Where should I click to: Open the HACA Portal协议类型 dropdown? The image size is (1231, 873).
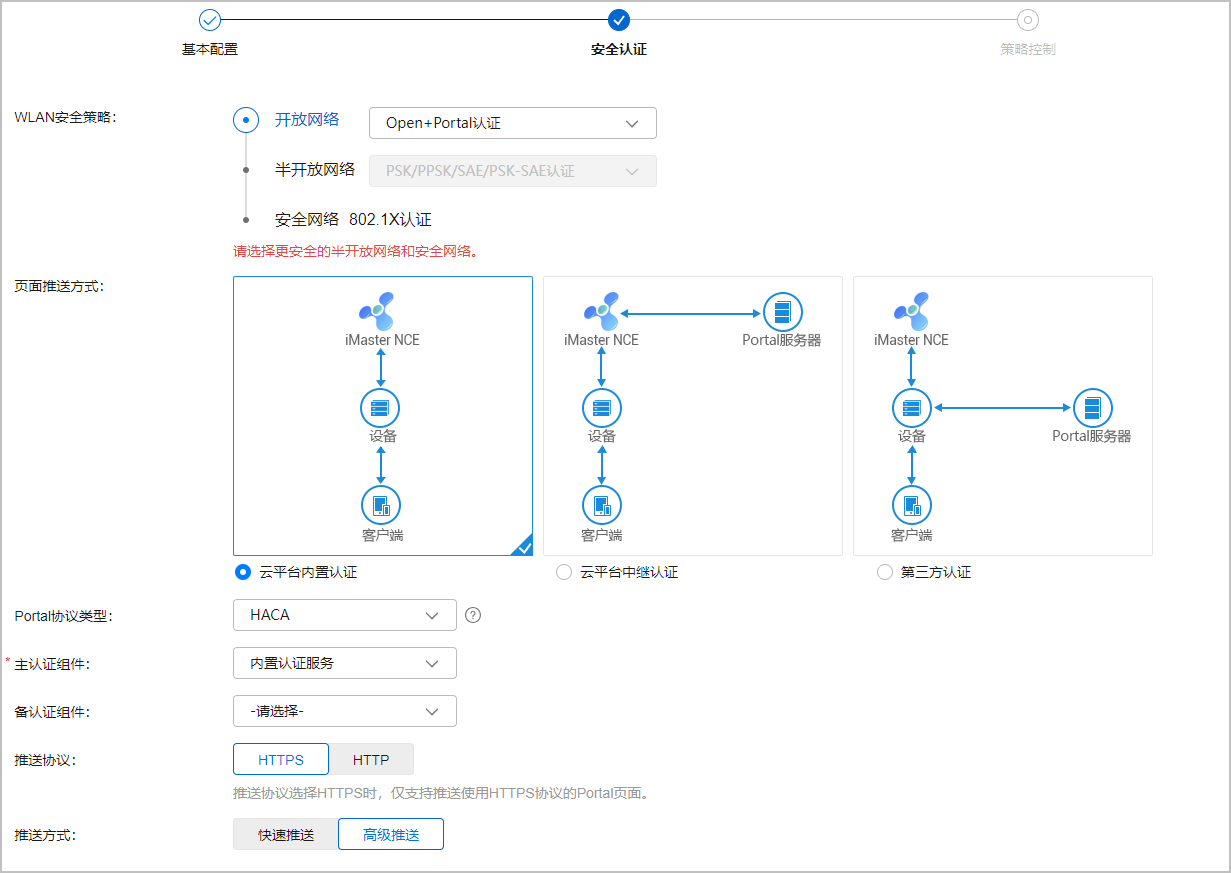[x=345, y=615]
